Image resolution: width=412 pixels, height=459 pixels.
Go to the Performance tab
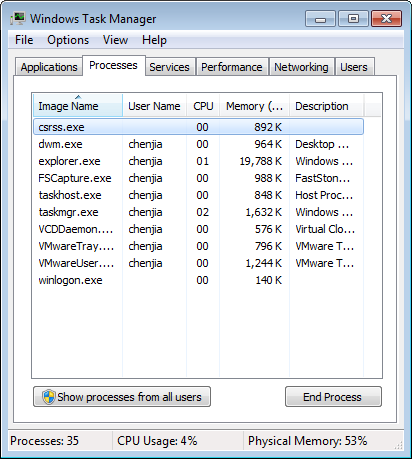coord(232,67)
